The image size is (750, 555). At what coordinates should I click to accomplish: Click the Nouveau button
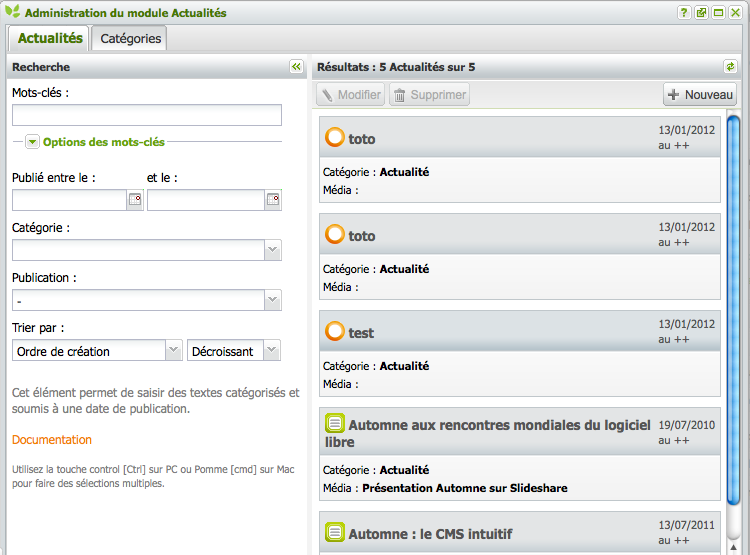[x=700, y=95]
